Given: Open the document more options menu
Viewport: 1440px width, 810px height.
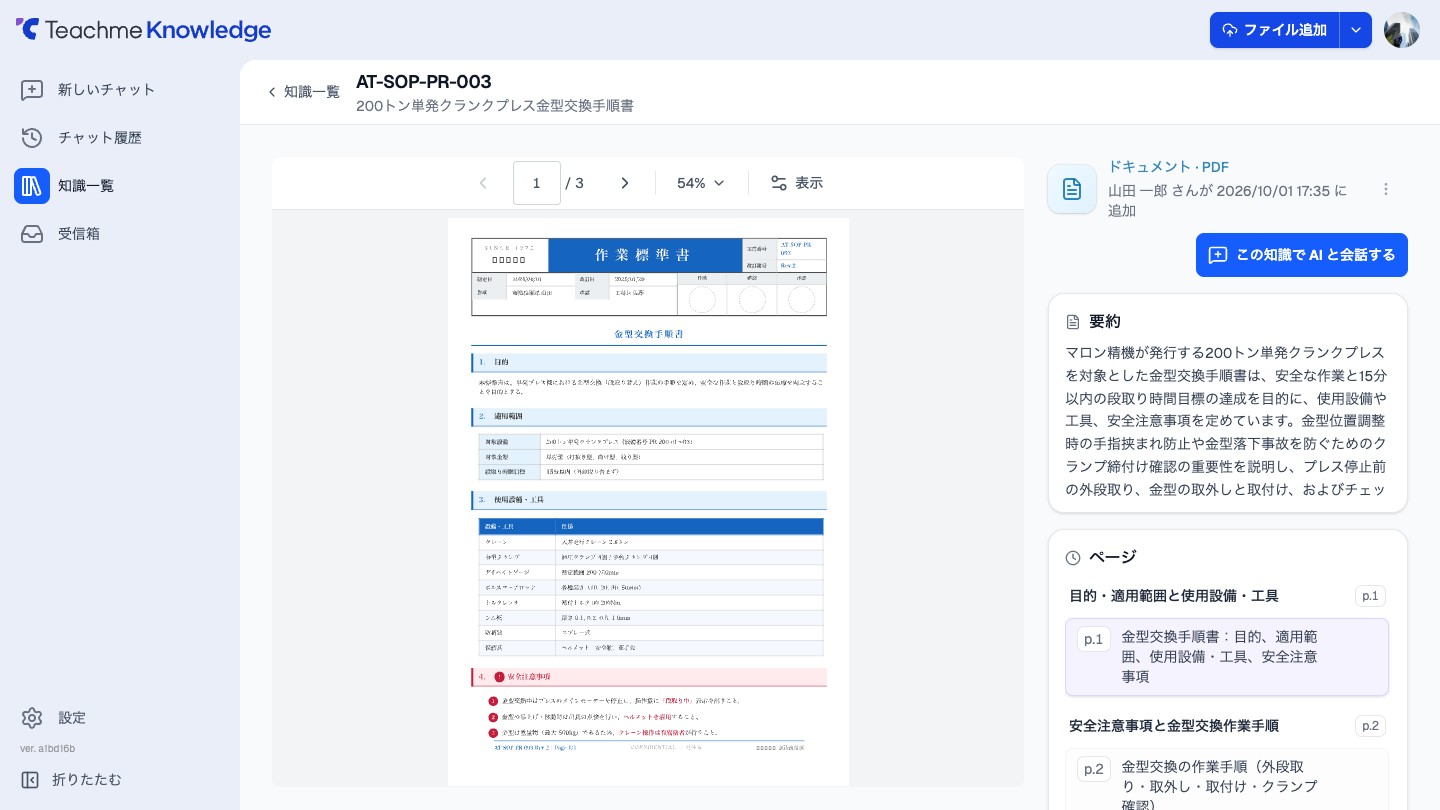Looking at the screenshot, I should (1386, 189).
